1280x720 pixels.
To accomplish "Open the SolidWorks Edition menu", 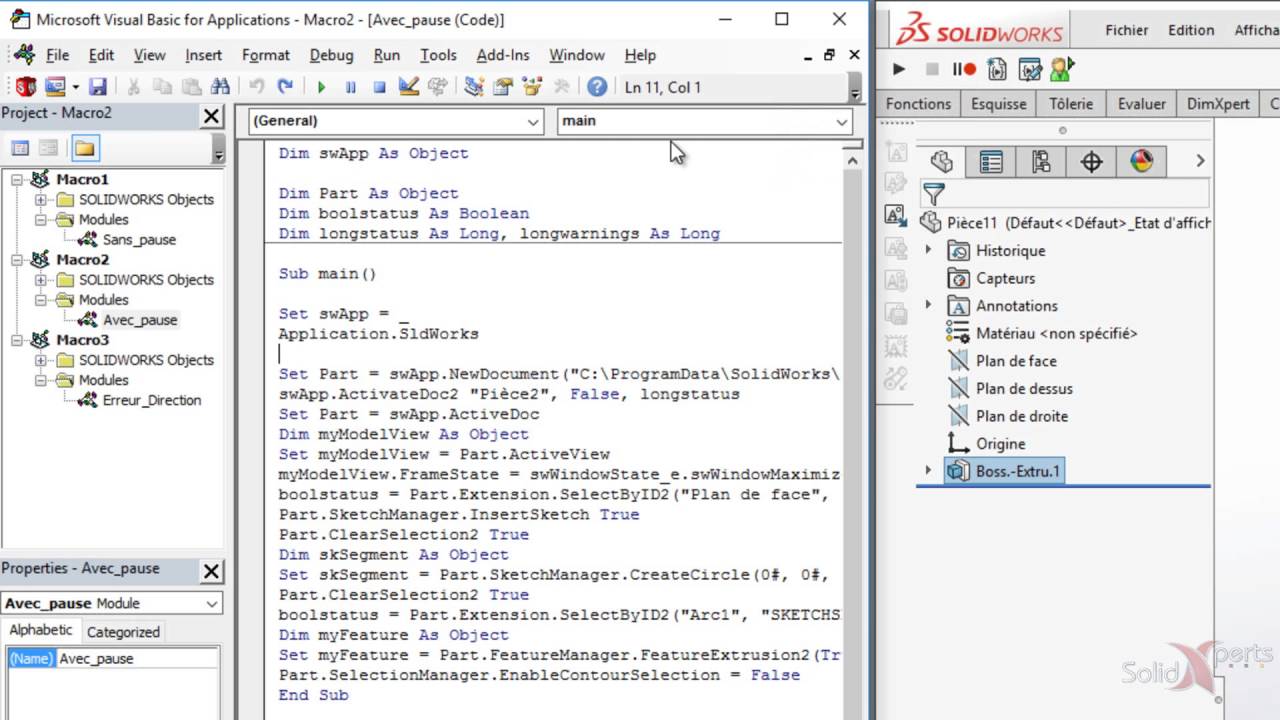I will [x=1191, y=30].
